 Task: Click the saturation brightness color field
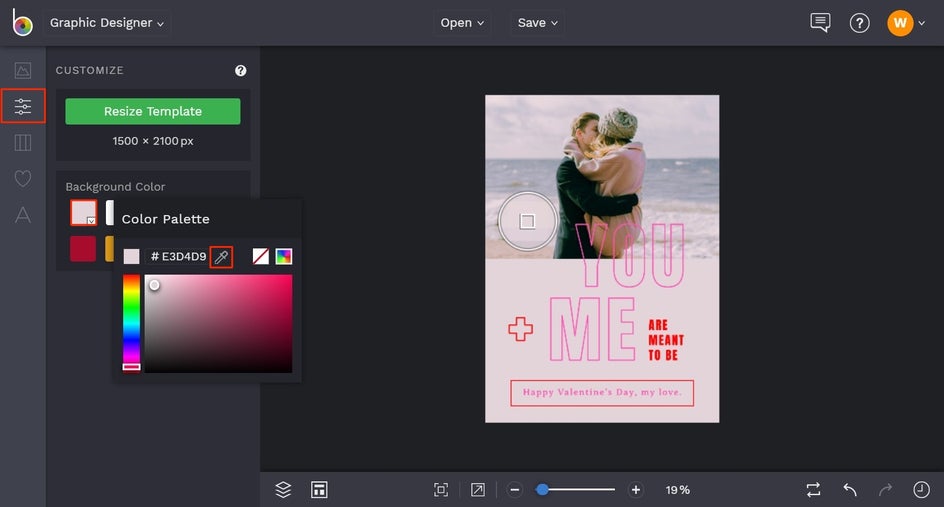(x=219, y=323)
